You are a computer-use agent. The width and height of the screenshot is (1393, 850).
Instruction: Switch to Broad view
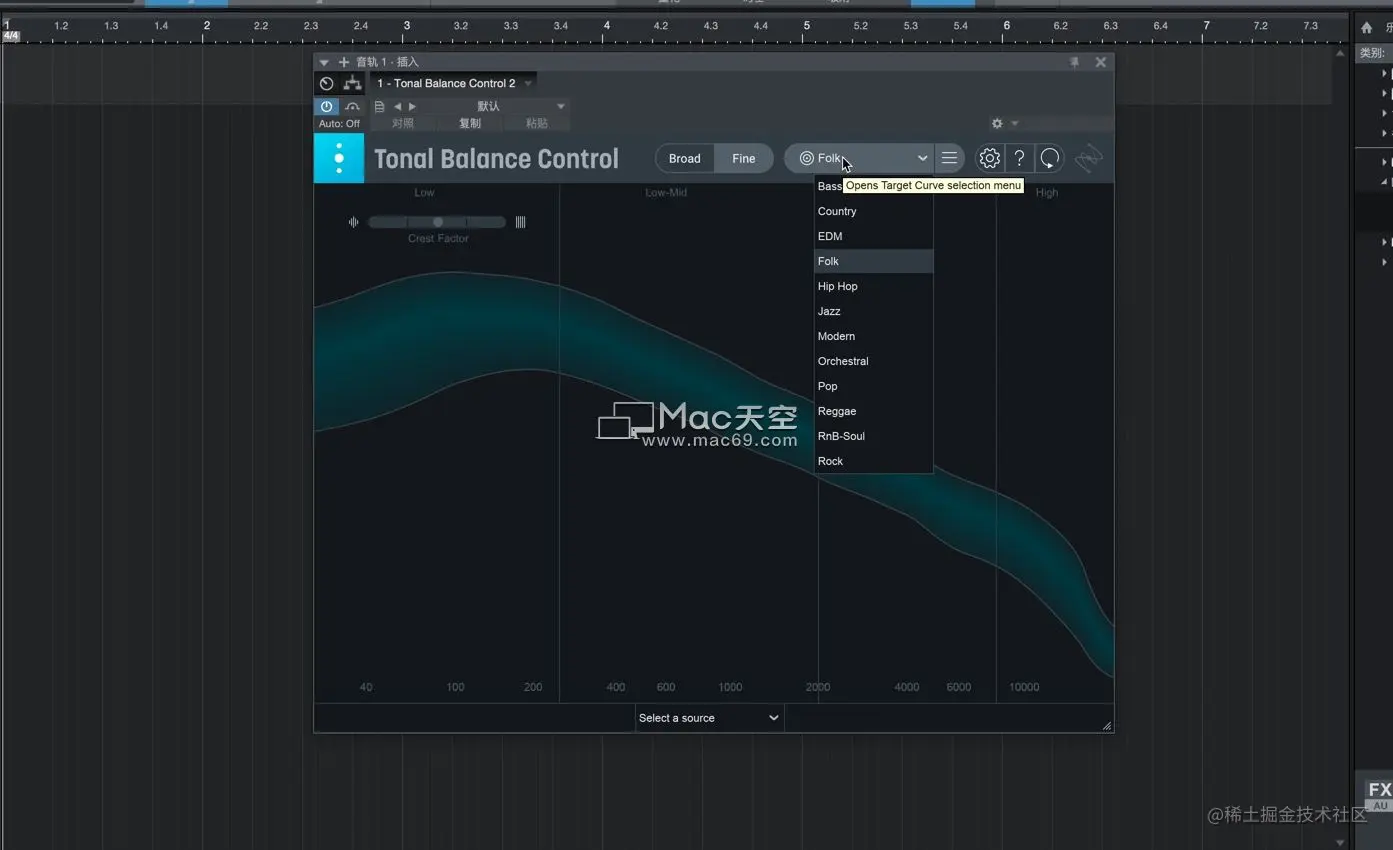[685, 158]
